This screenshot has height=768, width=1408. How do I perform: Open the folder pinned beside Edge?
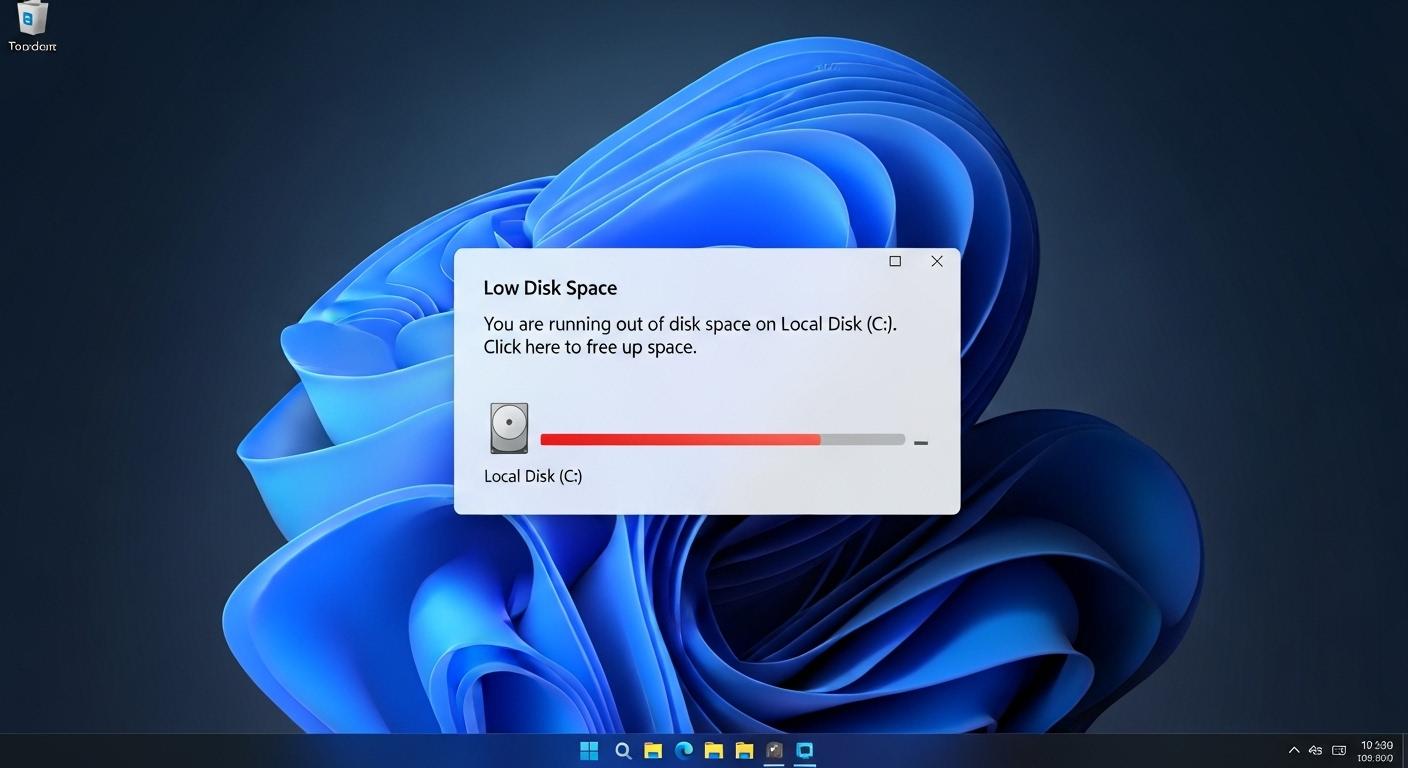714,750
